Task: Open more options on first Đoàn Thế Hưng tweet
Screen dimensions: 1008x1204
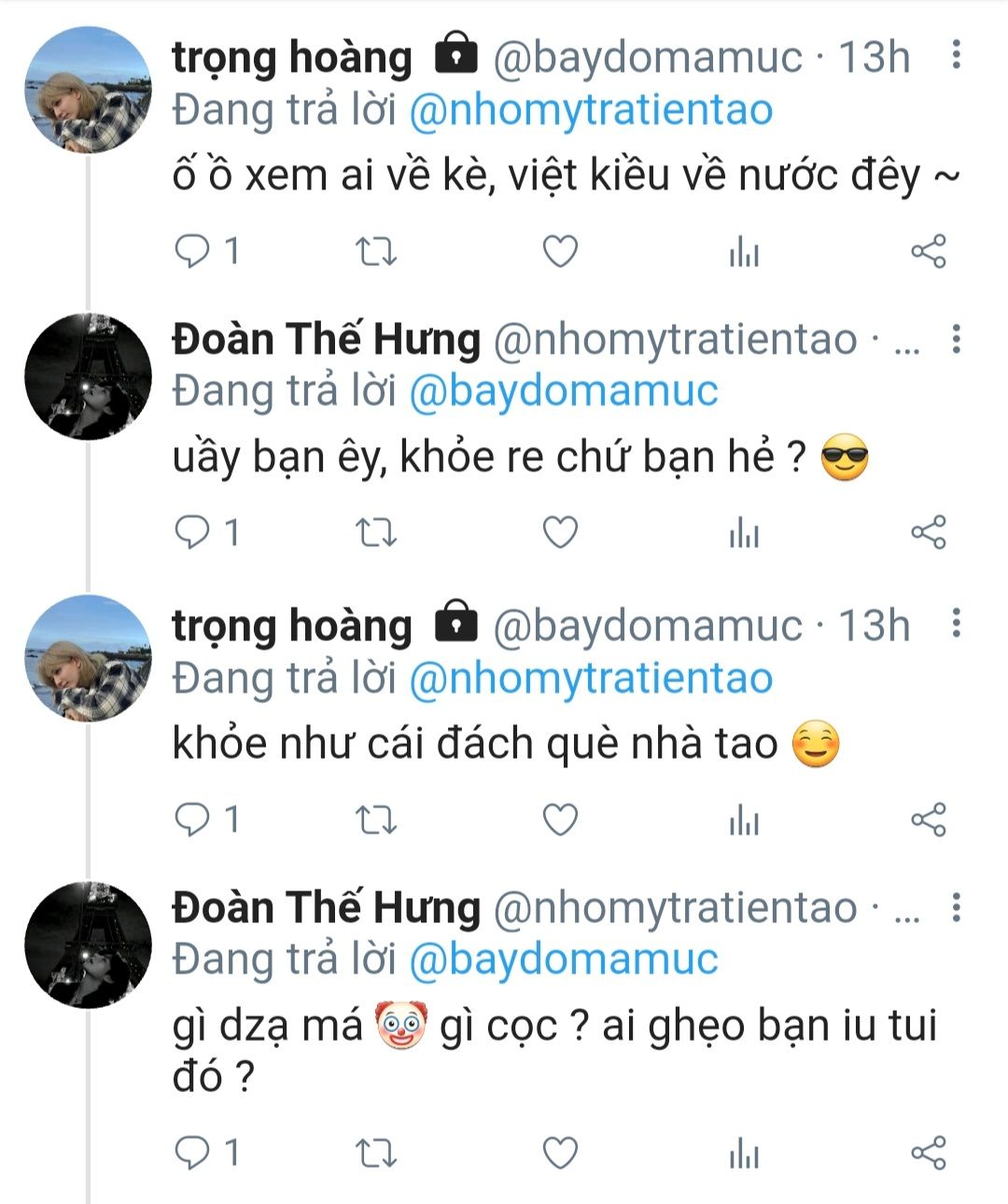Action: 956,339
